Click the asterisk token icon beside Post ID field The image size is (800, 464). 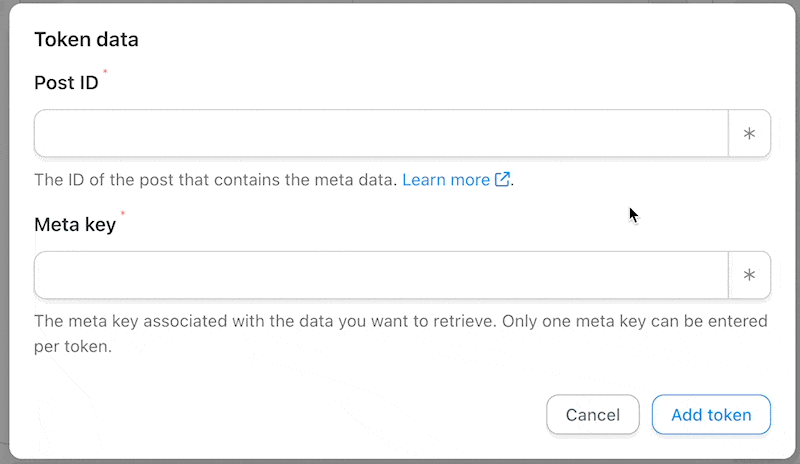click(749, 134)
